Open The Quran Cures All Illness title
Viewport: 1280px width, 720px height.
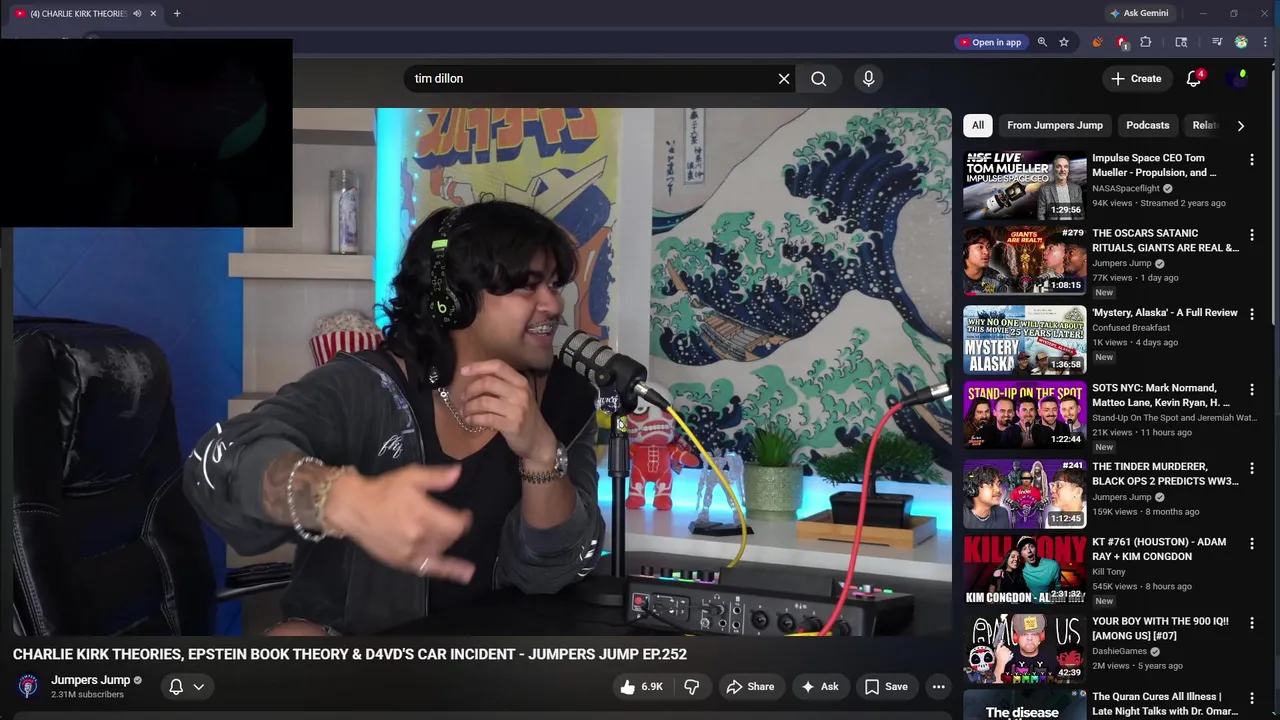click(x=1165, y=704)
